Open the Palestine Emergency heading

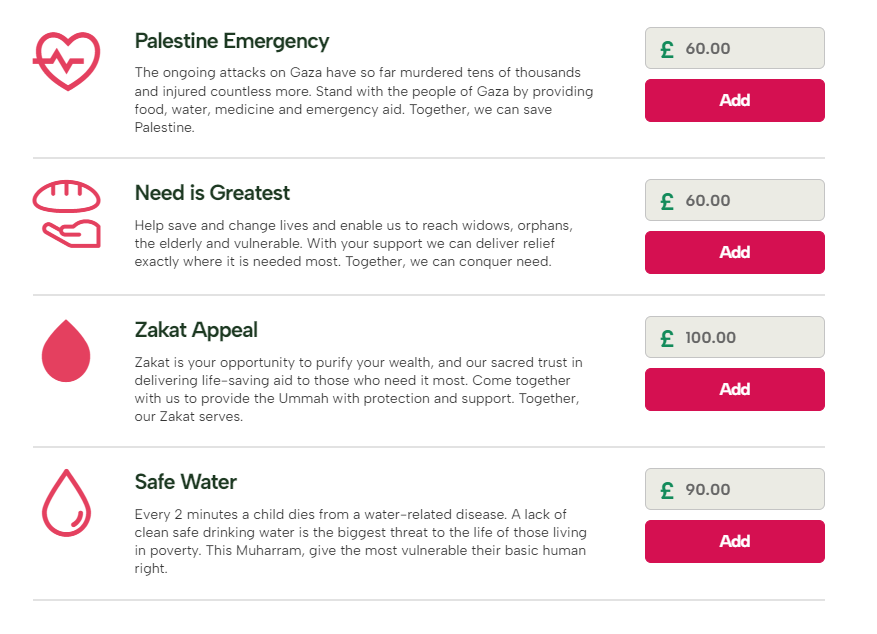point(232,42)
